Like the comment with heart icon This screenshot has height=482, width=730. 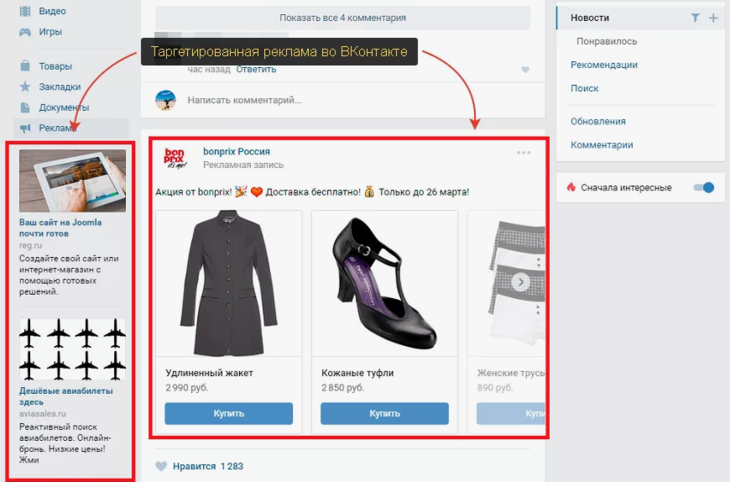coord(526,69)
